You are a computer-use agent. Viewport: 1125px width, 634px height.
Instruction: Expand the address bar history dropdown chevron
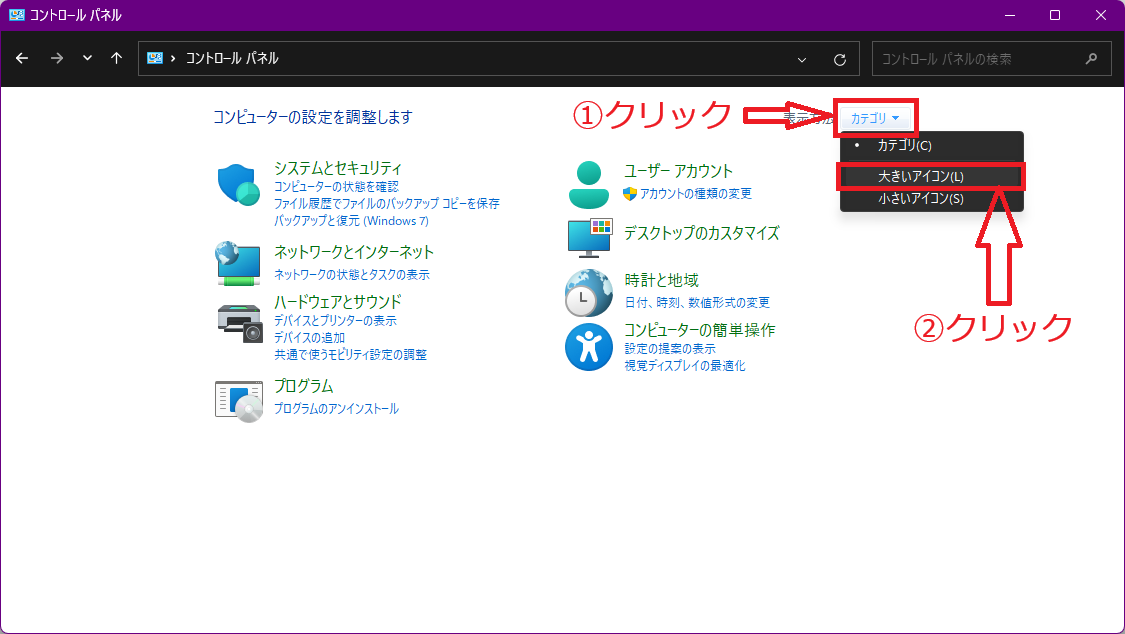coord(801,59)
